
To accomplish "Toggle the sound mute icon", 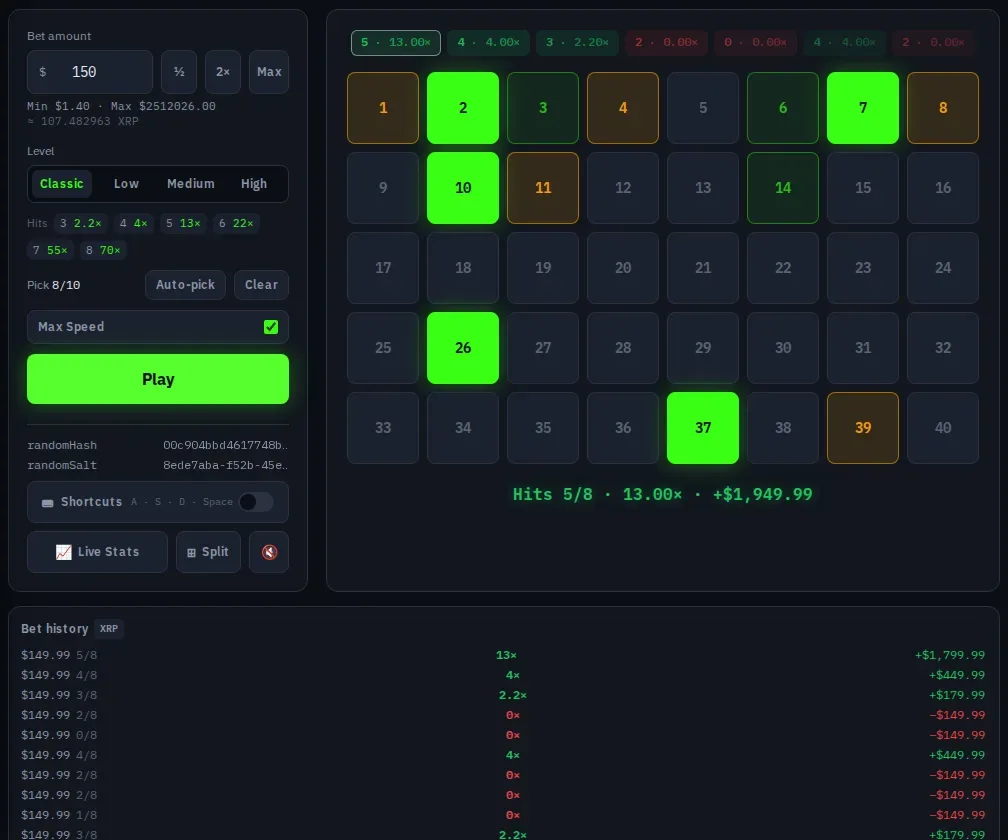I will pyautogui.click(x=269, y=551).
